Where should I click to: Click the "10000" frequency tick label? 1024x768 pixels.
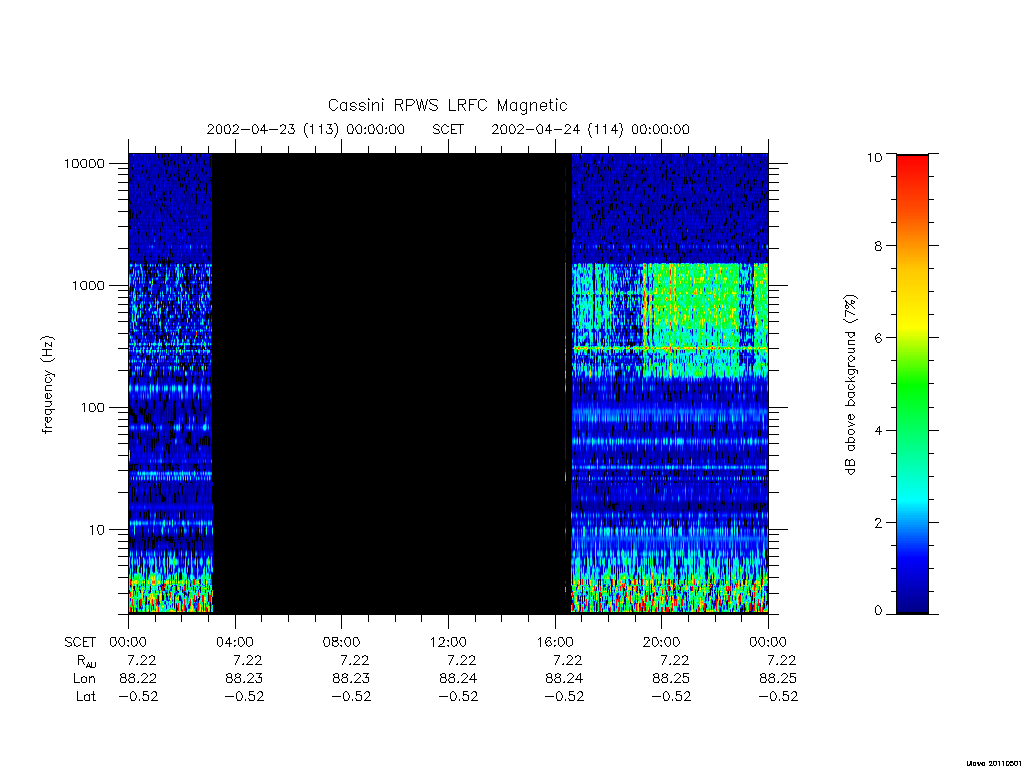(84, 163)
